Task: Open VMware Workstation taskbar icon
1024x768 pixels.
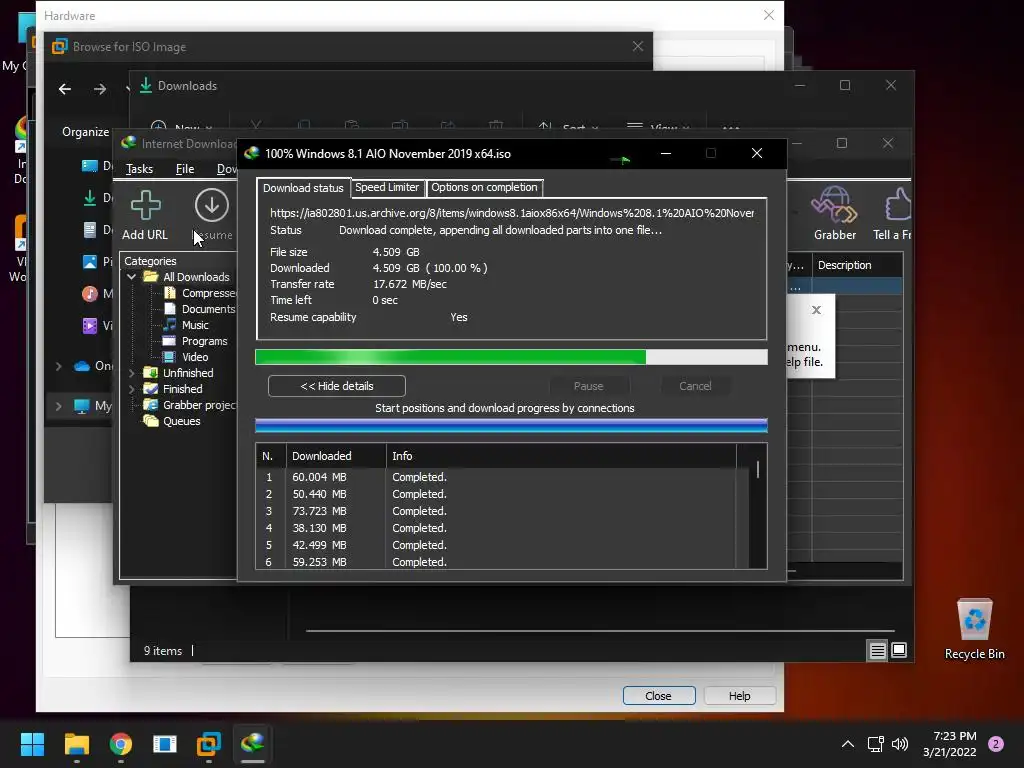Action: [x=209, y=744]
